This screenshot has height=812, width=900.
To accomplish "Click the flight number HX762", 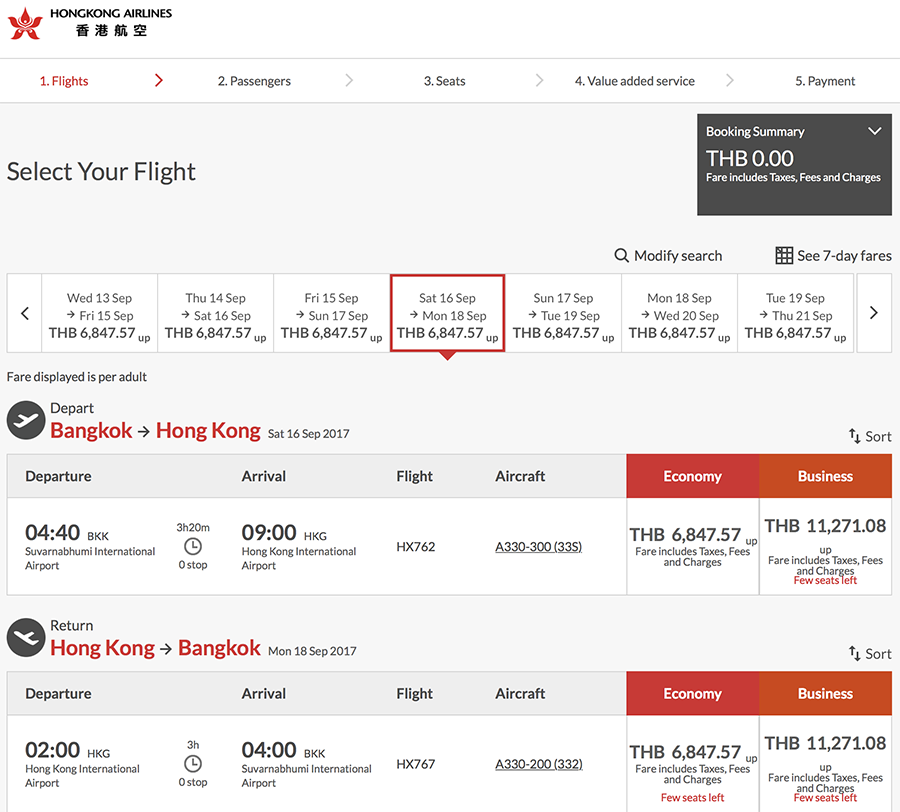I will (x=416, y=546).
